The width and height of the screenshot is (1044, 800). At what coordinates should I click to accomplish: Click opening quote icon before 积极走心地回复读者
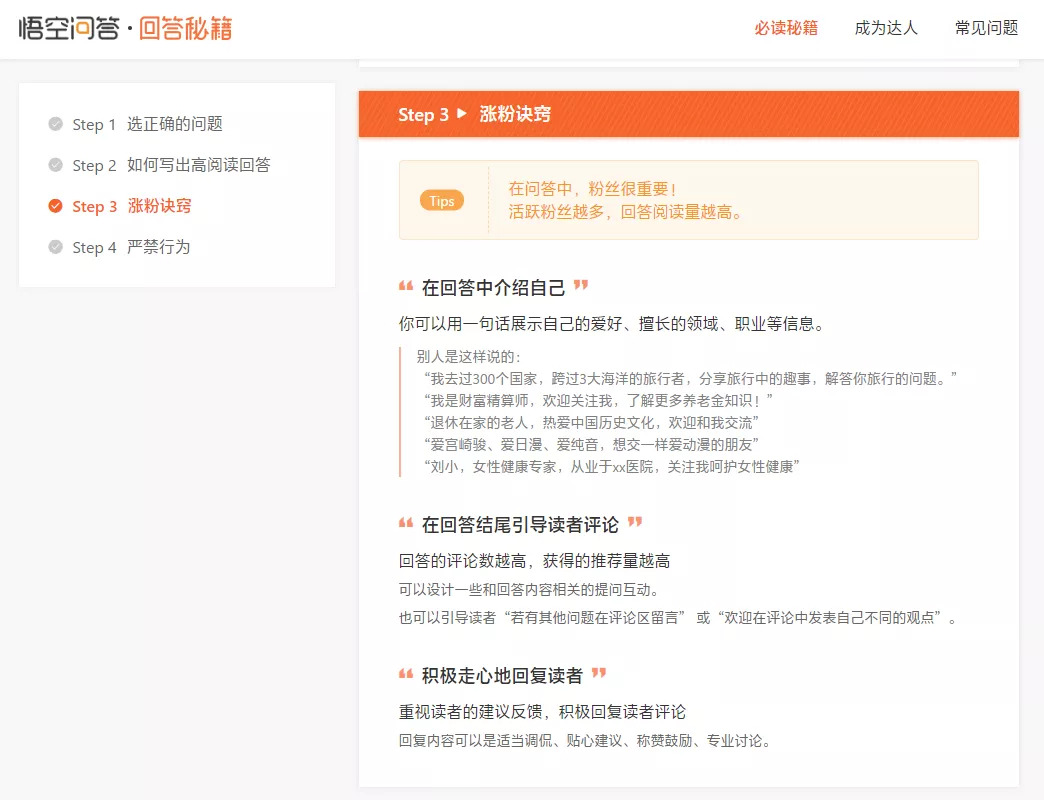(406, 674)
